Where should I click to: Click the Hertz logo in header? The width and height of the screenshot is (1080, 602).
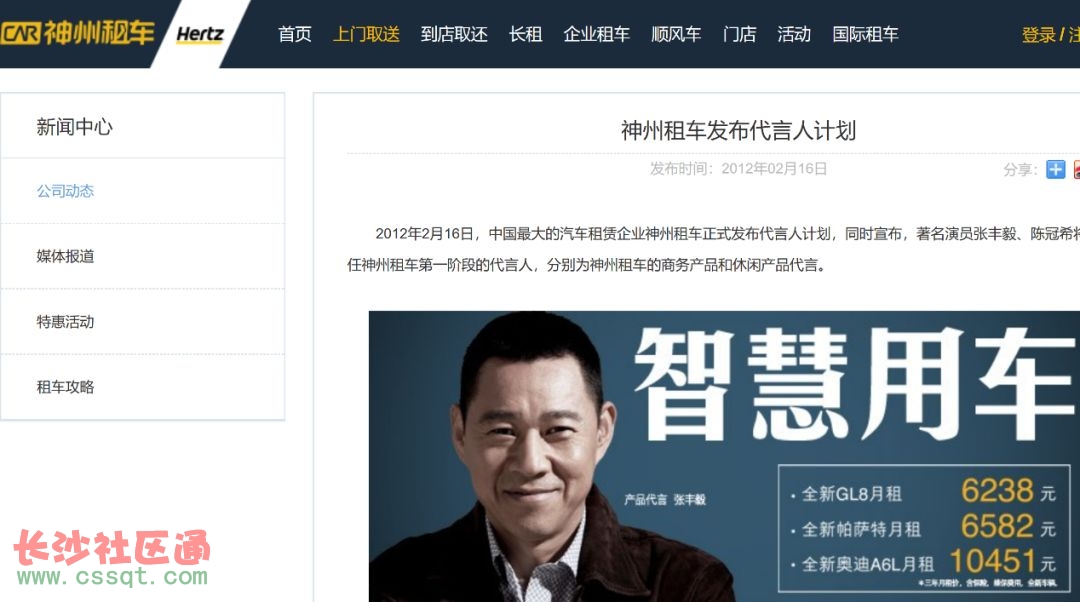200,34
